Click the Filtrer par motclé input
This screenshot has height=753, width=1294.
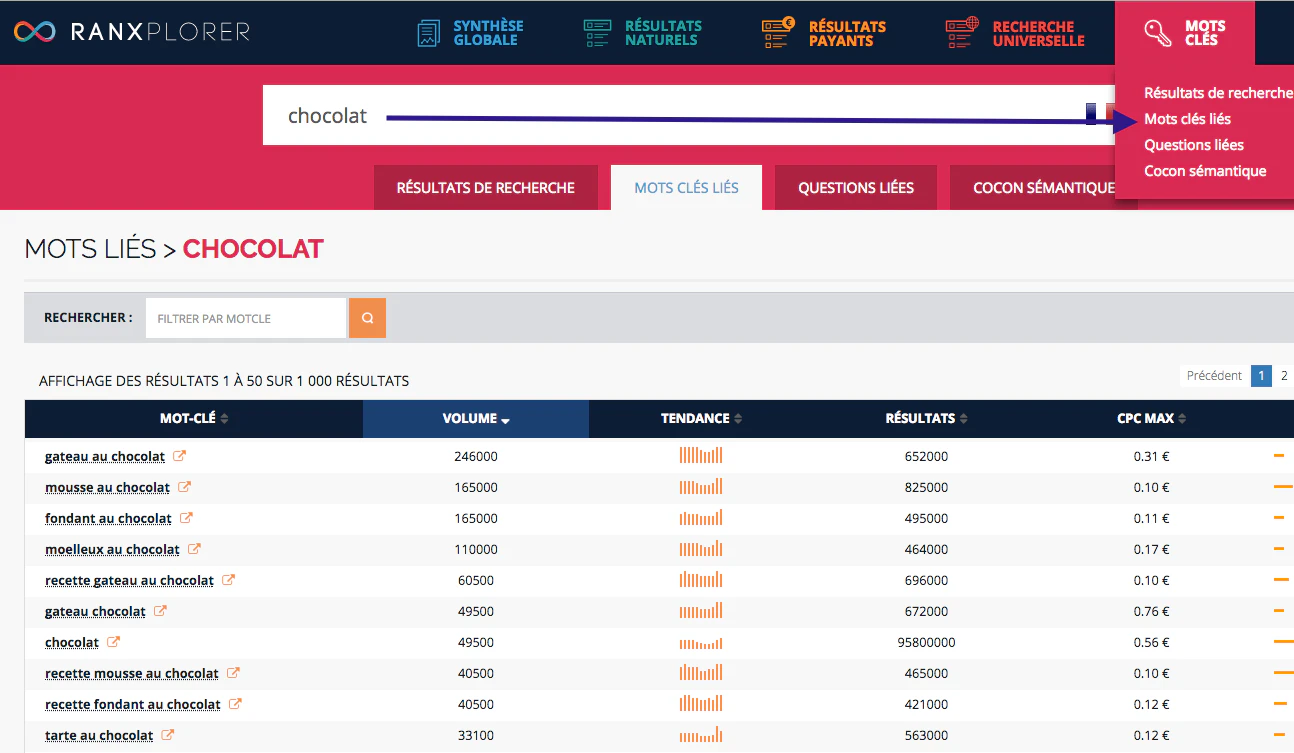point(246,318)
